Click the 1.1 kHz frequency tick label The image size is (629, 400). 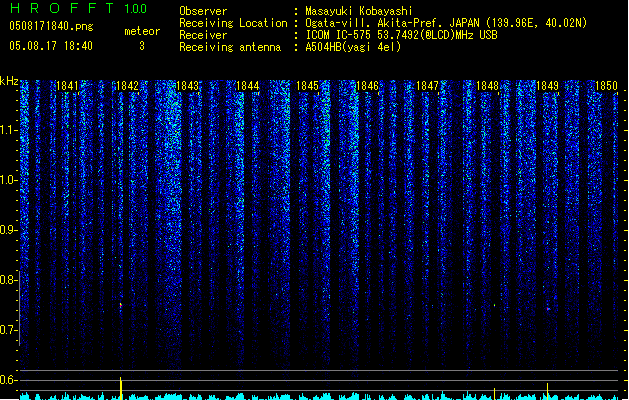8,130
